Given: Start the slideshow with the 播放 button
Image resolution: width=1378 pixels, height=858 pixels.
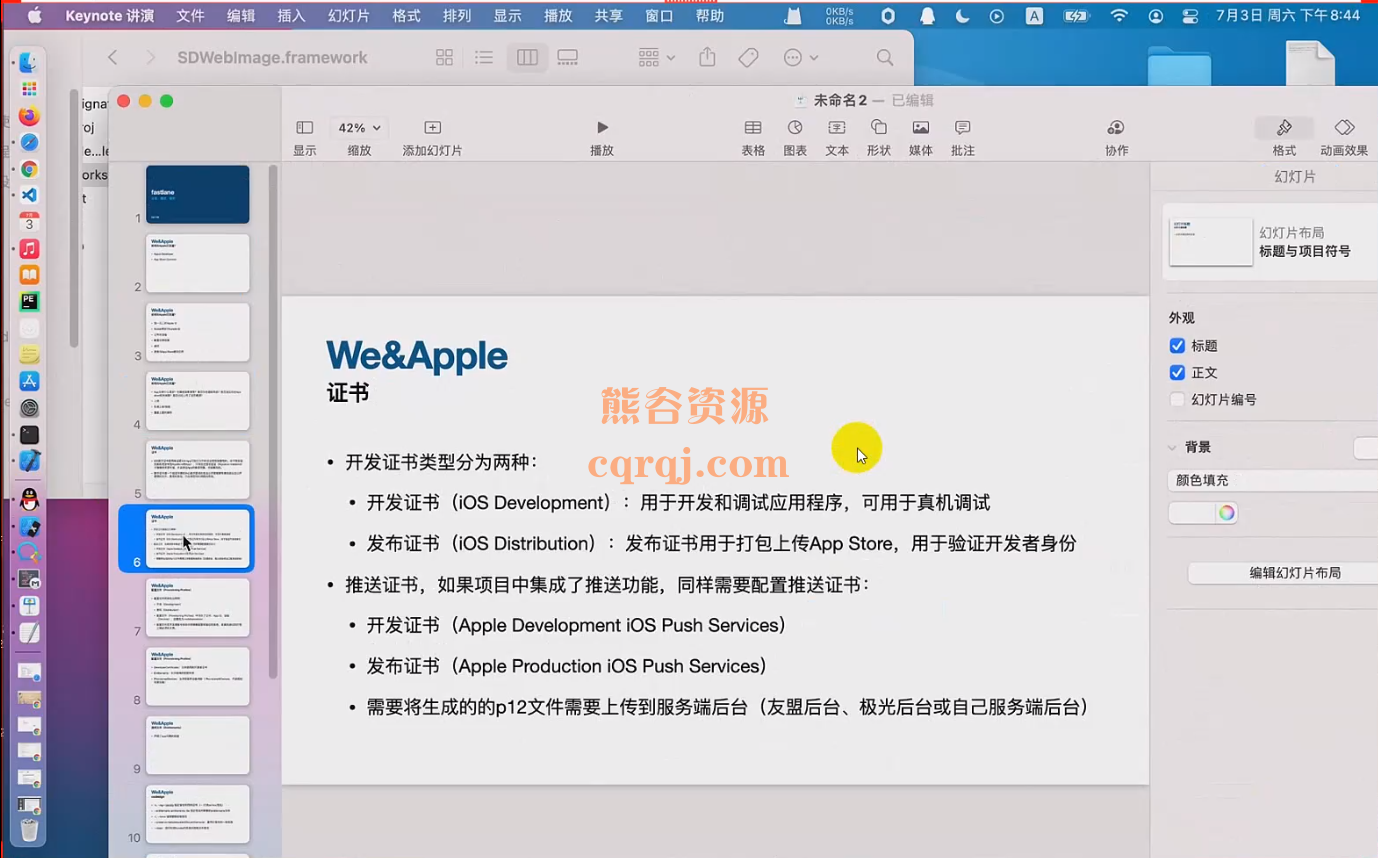Looking at the screenshot, I should (602, 138).
